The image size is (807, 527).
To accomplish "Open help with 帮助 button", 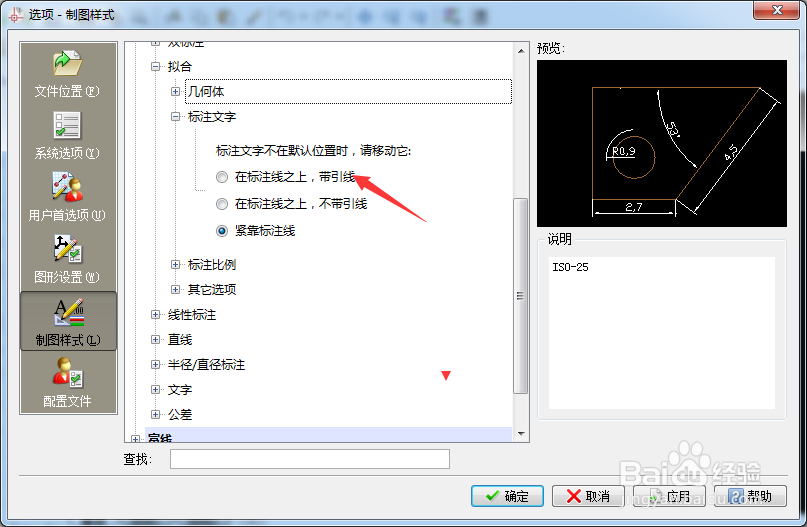I will [750, 496].
